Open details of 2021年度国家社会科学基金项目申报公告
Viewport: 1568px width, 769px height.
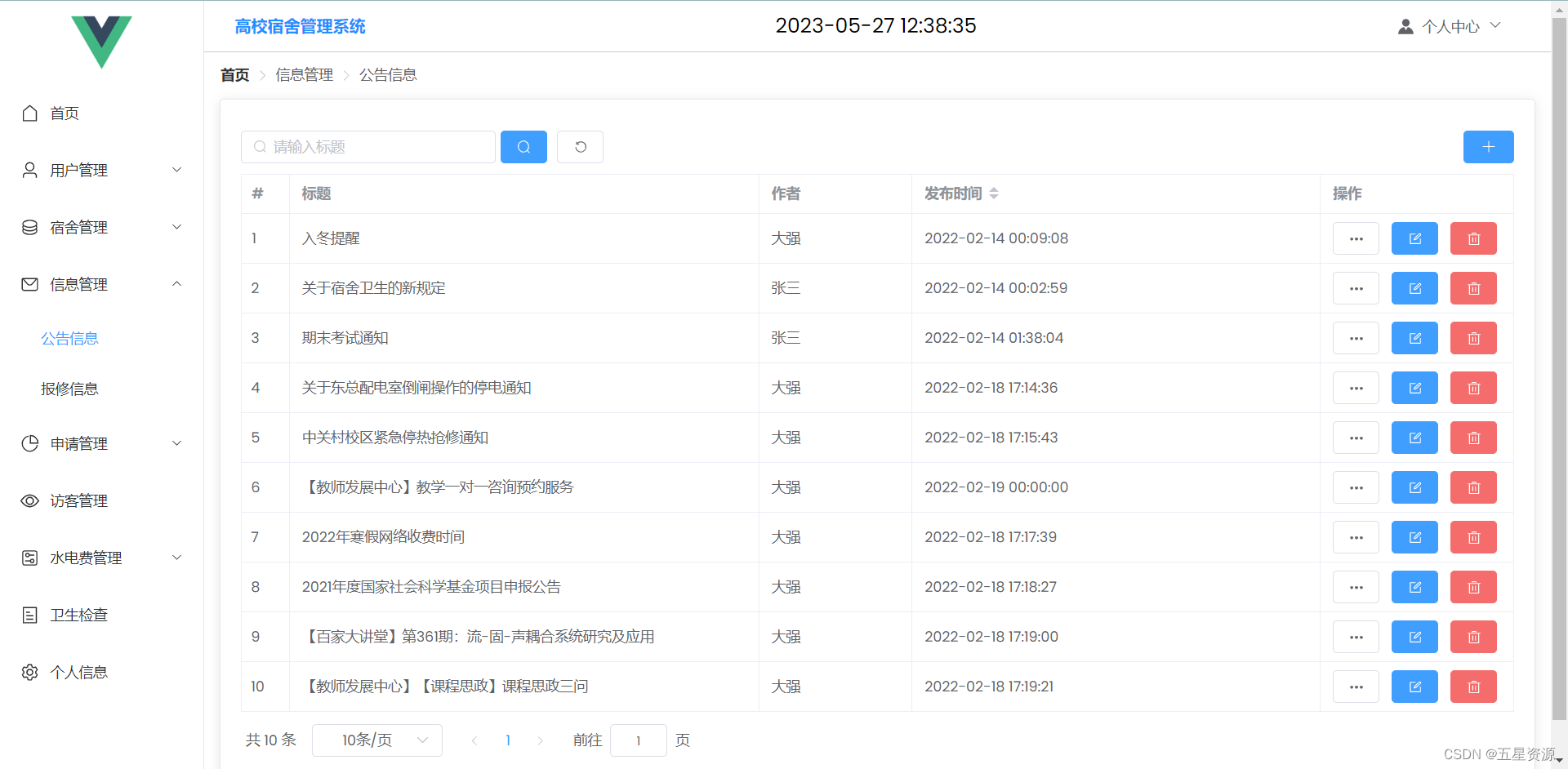pyautogui.click(x=1356, y=587)
